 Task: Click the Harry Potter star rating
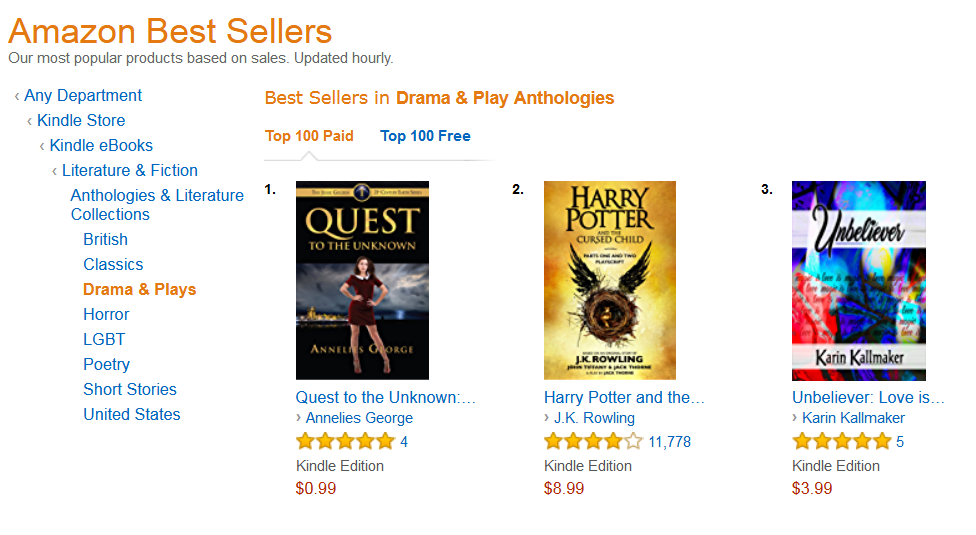pyautogui.click(x=593, y=442)
